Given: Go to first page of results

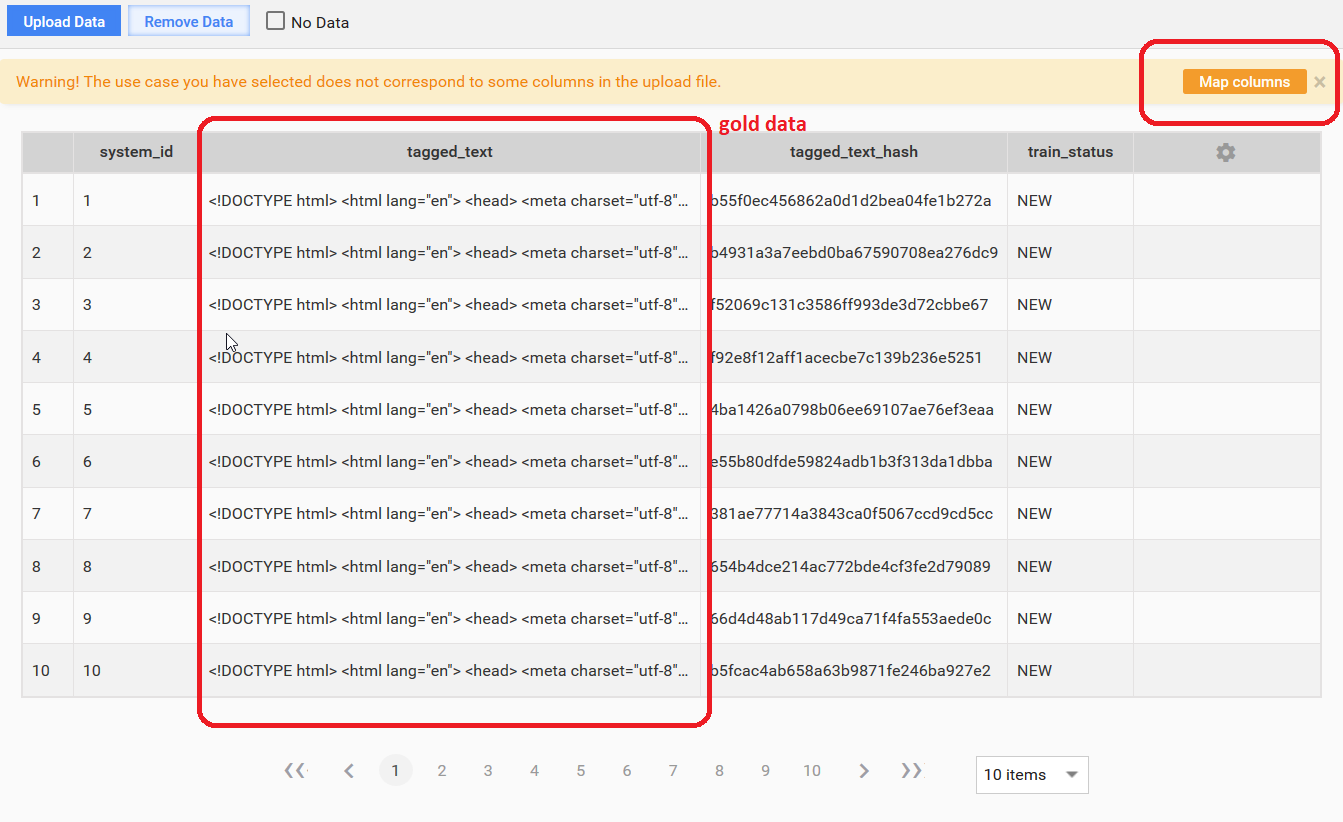Looking at the screenshot, I should [x=294, y=770].
